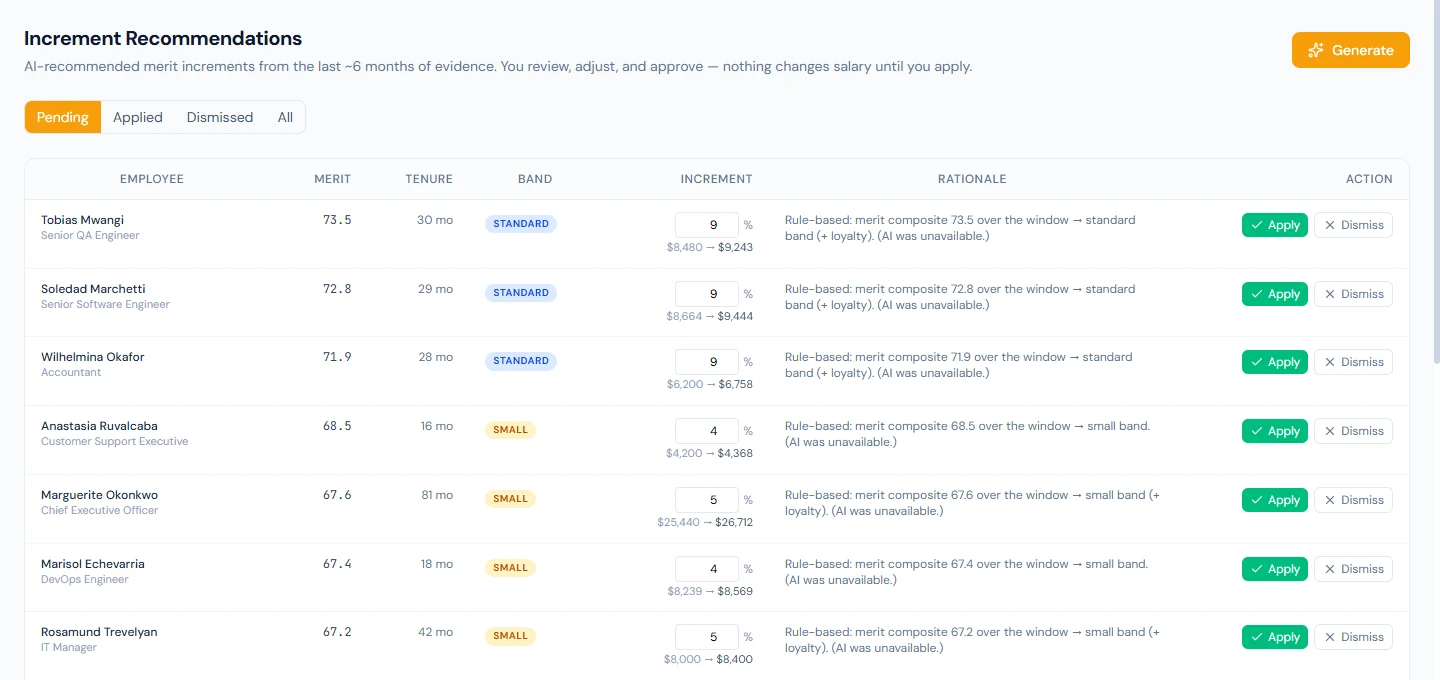Click Tobias Mwangi's Standard band badge
The height and width of the screenshot is (680, 1440).
[521, 224]
